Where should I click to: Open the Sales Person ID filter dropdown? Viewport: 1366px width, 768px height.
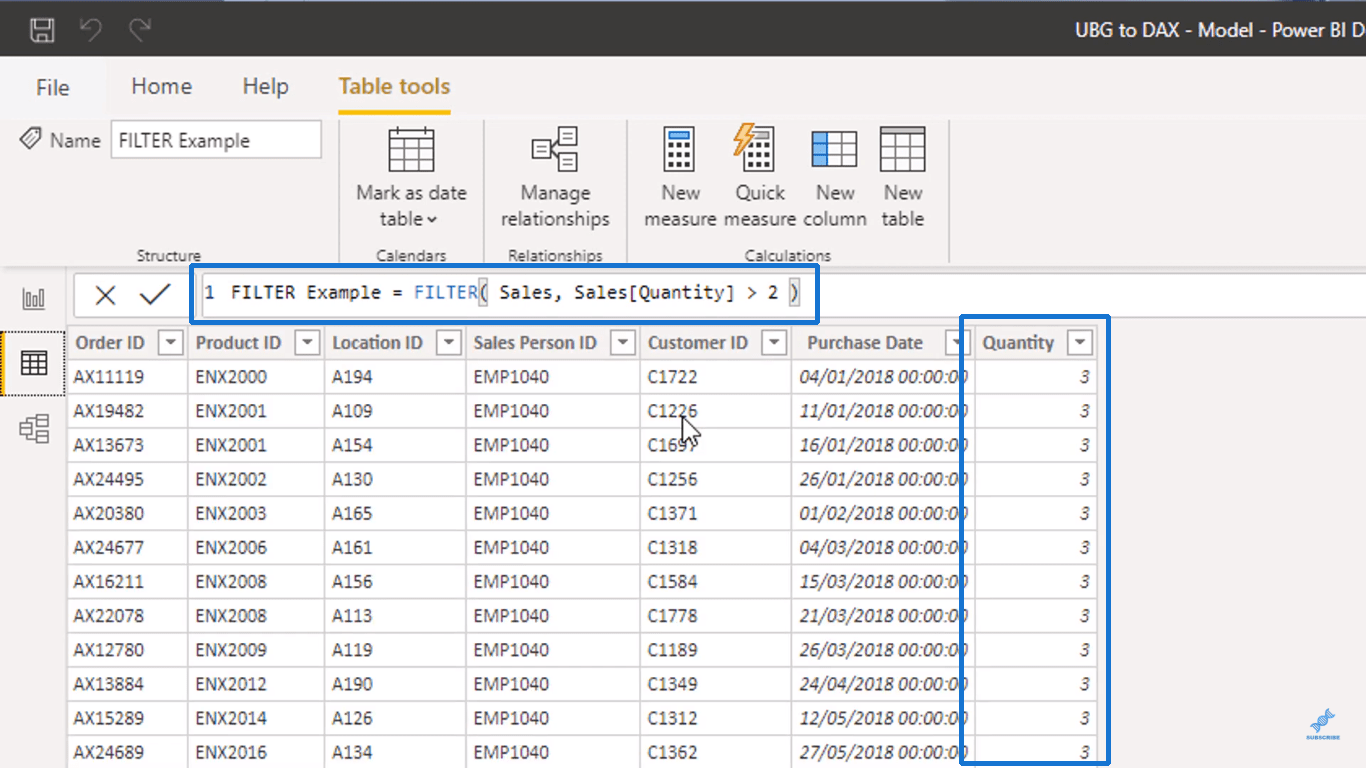(x=623, y=343)
